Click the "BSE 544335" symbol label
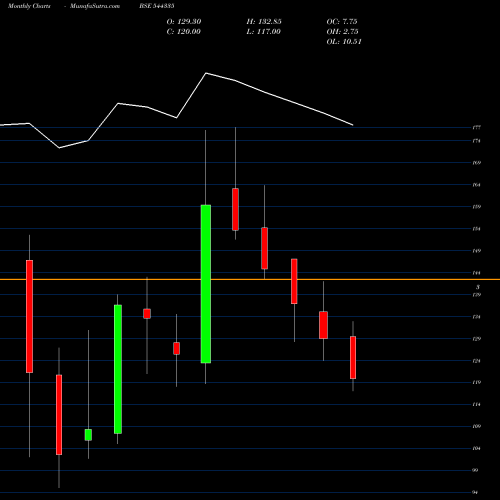Screen dimensions: 500x500 [157, 6]
